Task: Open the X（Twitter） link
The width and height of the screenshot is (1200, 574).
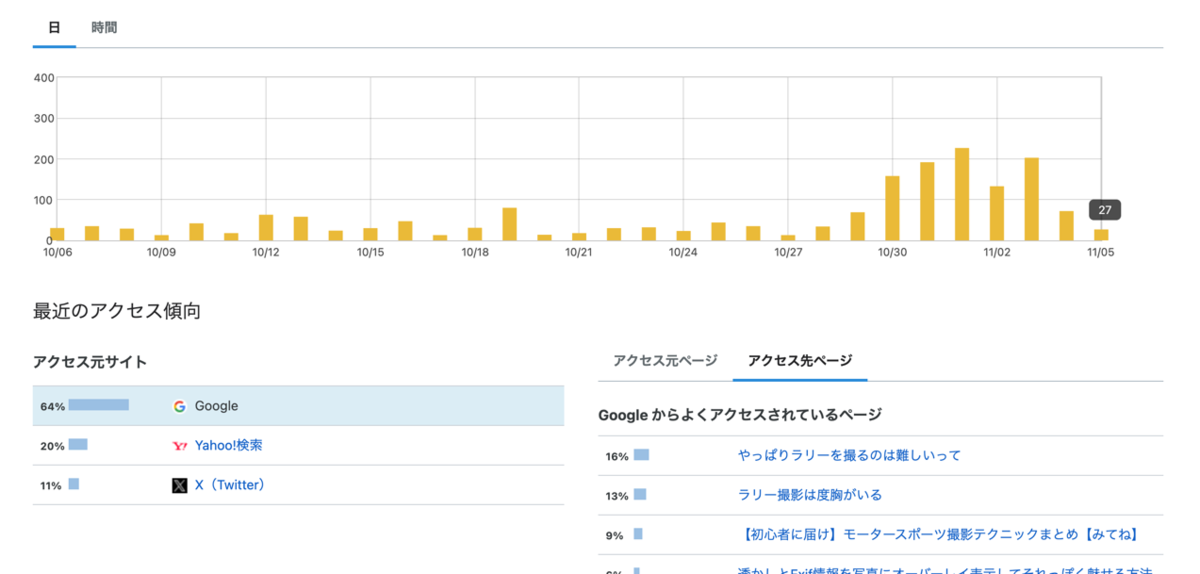Action: (x=232, y=485)
